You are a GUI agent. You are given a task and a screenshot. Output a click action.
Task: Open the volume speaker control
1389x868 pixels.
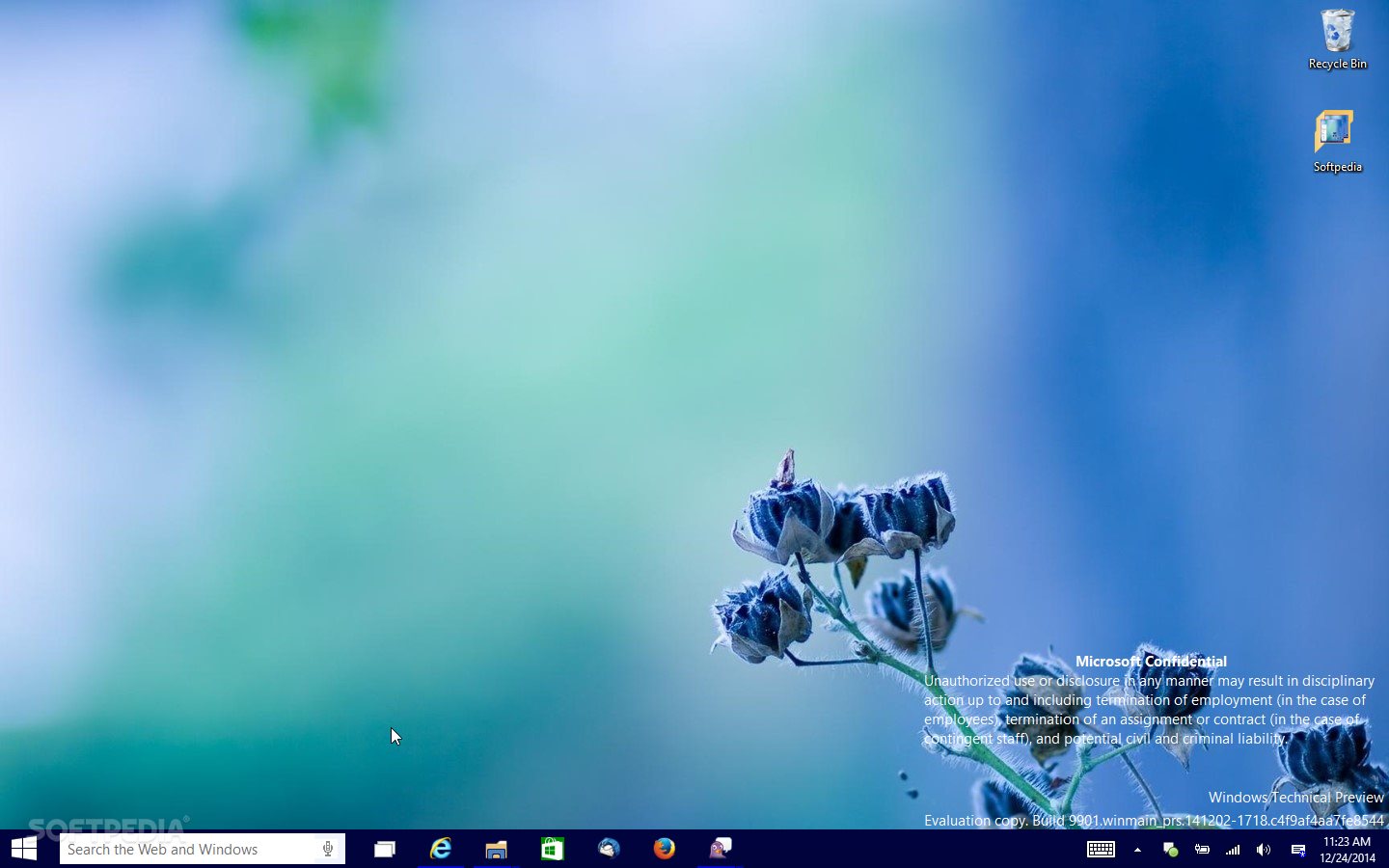(1264, 850)
